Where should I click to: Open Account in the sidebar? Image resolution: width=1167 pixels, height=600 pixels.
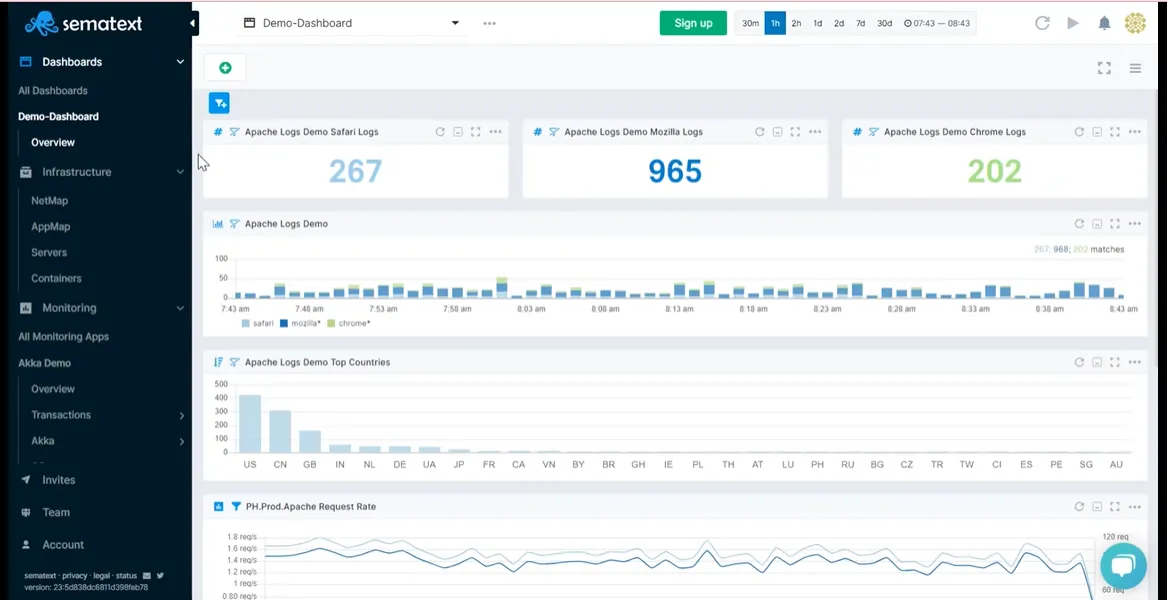pos(63,545)
